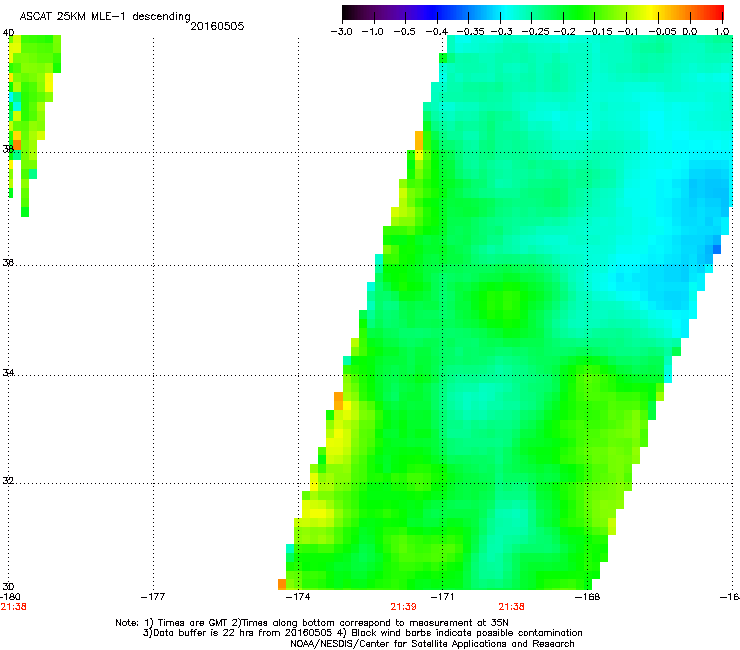
Task: Click the '-0.5' color scale label
Action: 404,32
